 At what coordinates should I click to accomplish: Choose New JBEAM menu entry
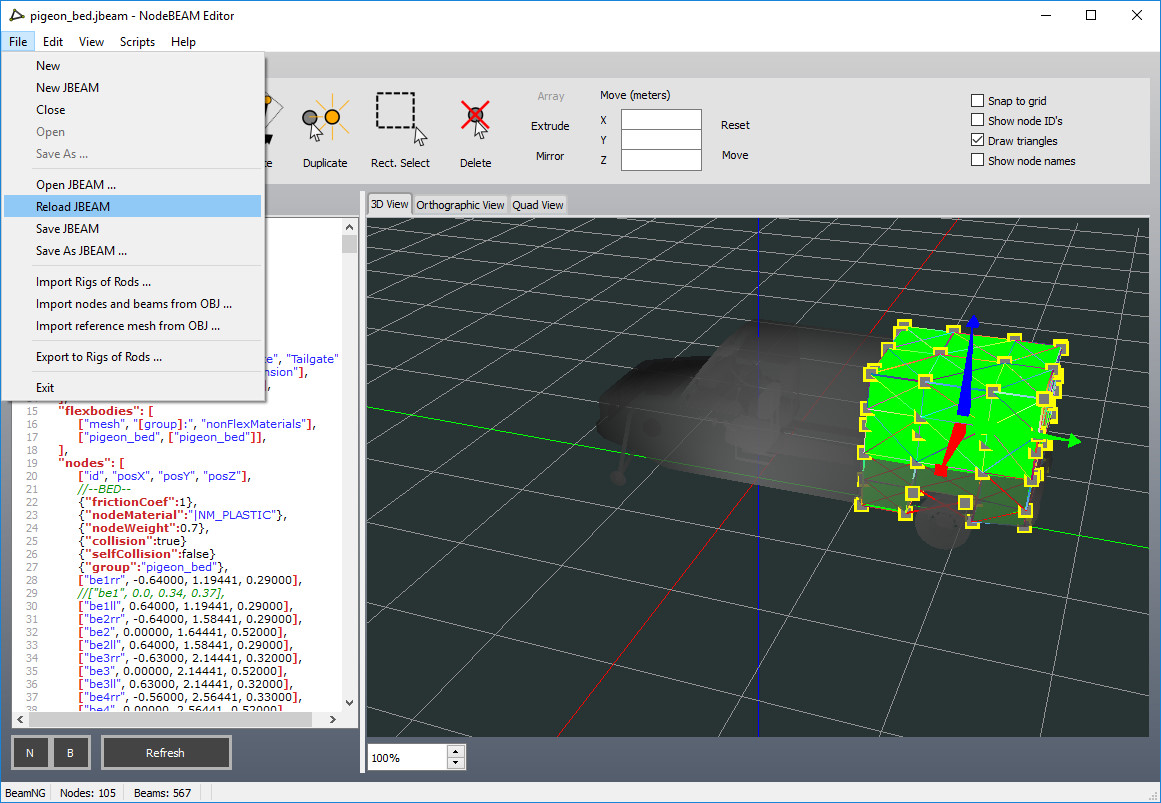tap(133, 87)
